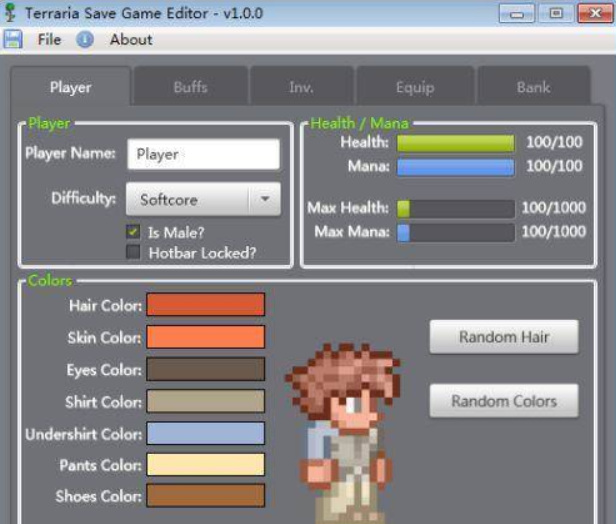The height and width of the screenshot is (524, 616).
Task: Click the Player Name text field
Action: tap(203, 154)
